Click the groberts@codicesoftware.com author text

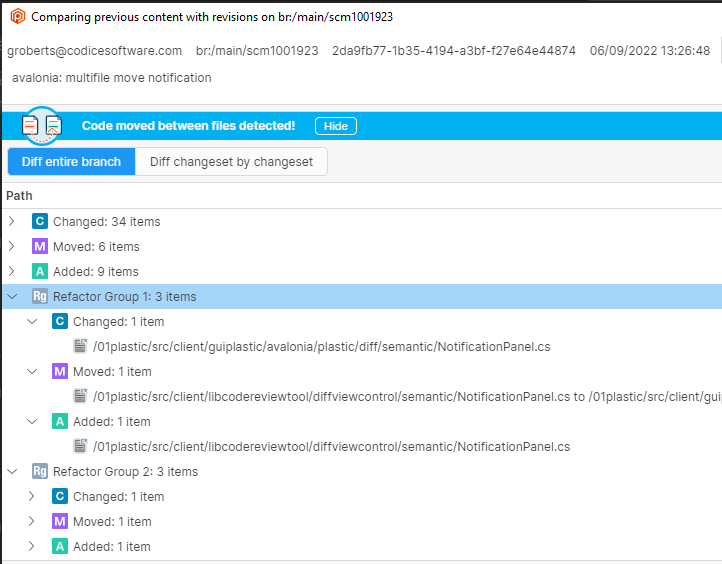click(94, 51)
